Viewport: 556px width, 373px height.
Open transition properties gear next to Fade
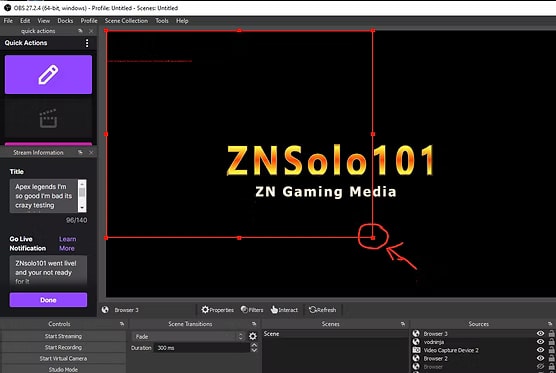pos(253,336)
